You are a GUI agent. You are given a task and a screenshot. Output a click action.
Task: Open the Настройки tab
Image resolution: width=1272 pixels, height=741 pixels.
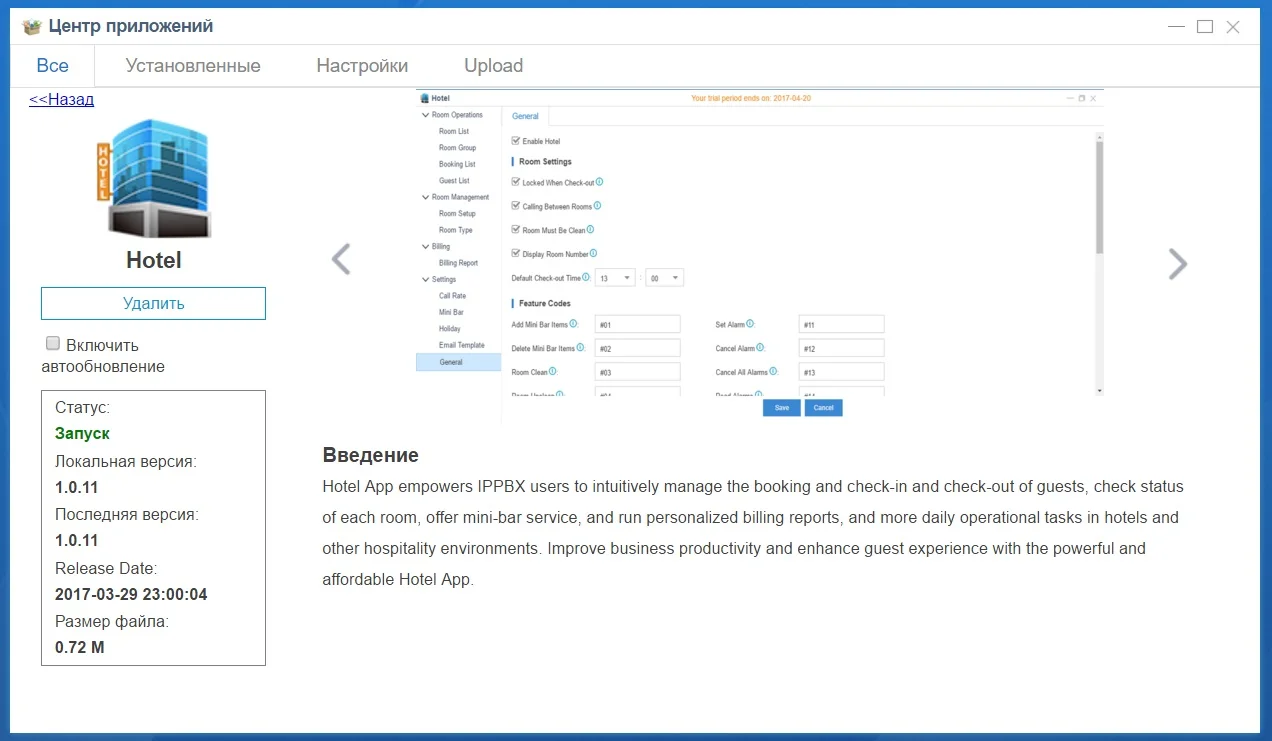[362, 66]
